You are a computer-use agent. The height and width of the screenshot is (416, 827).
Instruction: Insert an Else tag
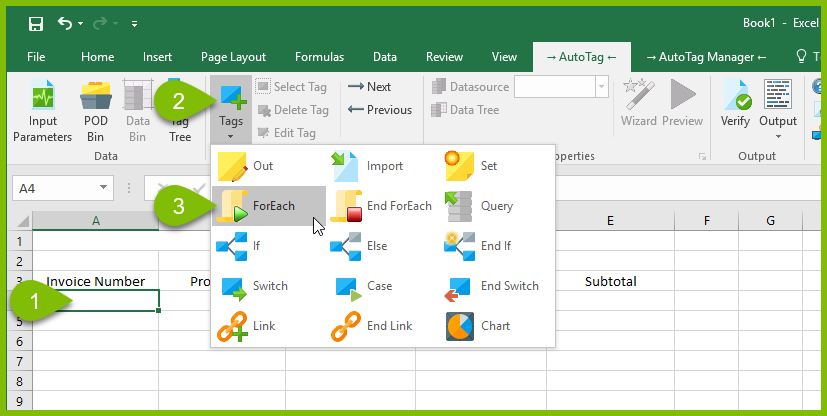coord(382,246)
